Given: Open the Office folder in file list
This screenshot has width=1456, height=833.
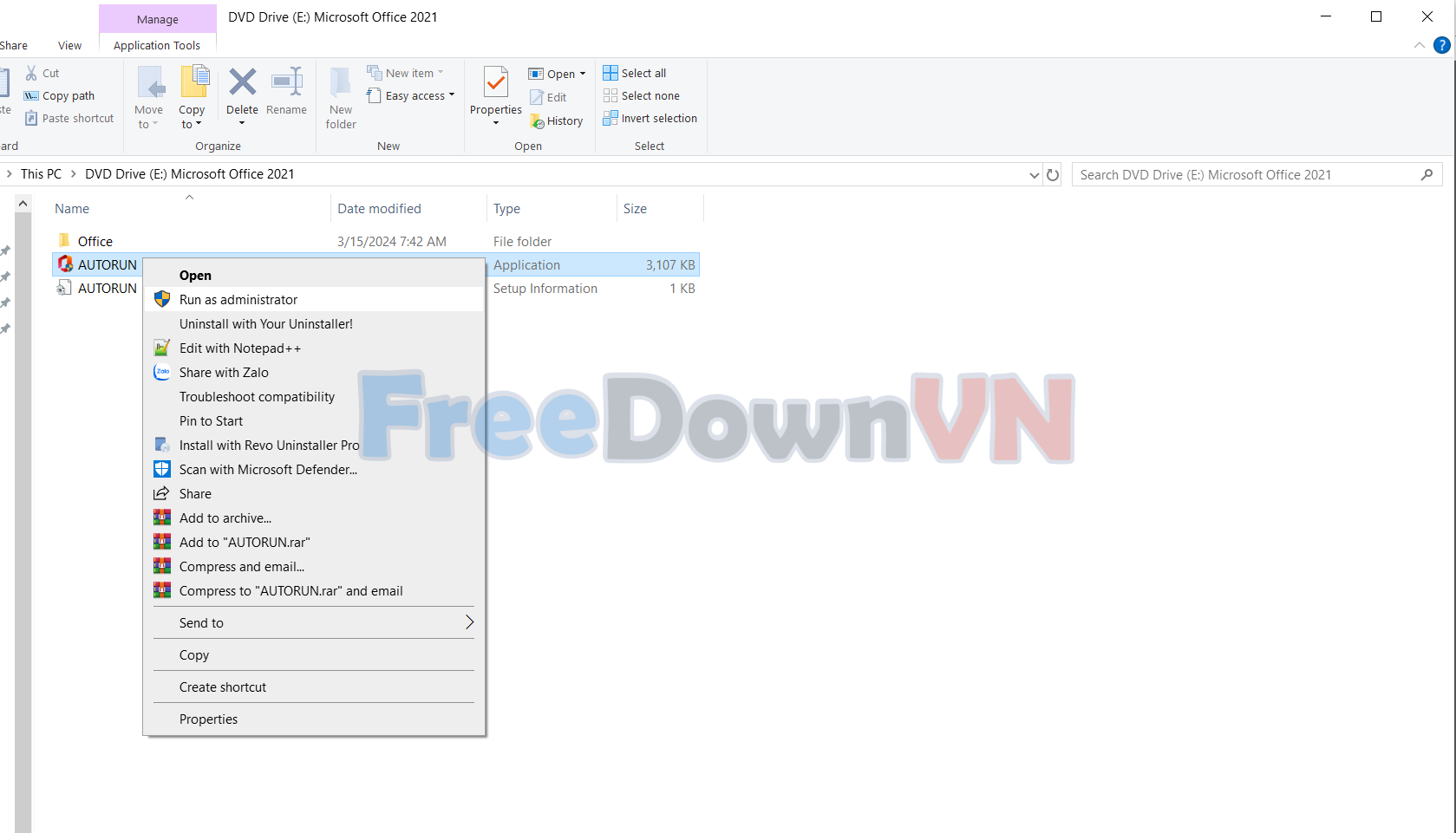Looking at the screenshot, I should click(95, 242).
